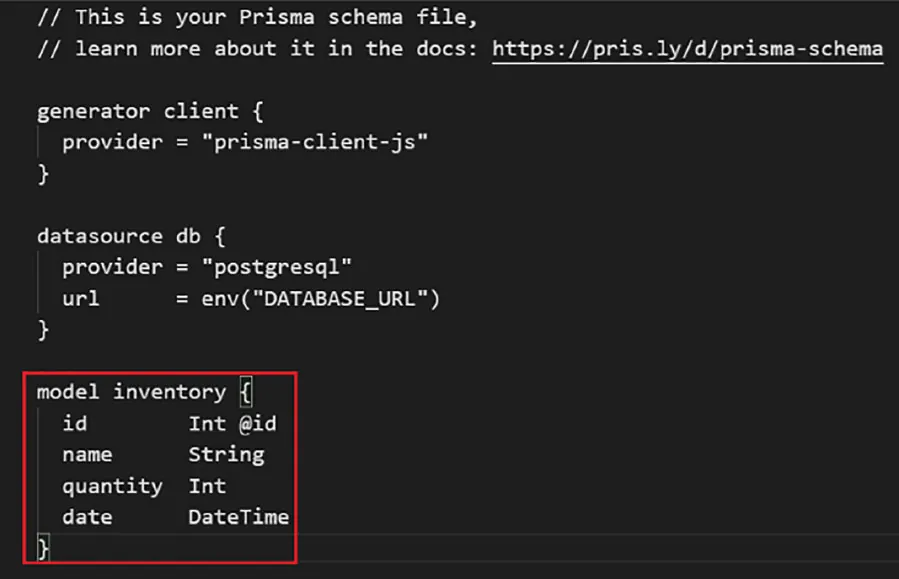Click the 'inventory' model name
Image resolution: width=899 pixels, height=579 pixels.
(169, 392)
